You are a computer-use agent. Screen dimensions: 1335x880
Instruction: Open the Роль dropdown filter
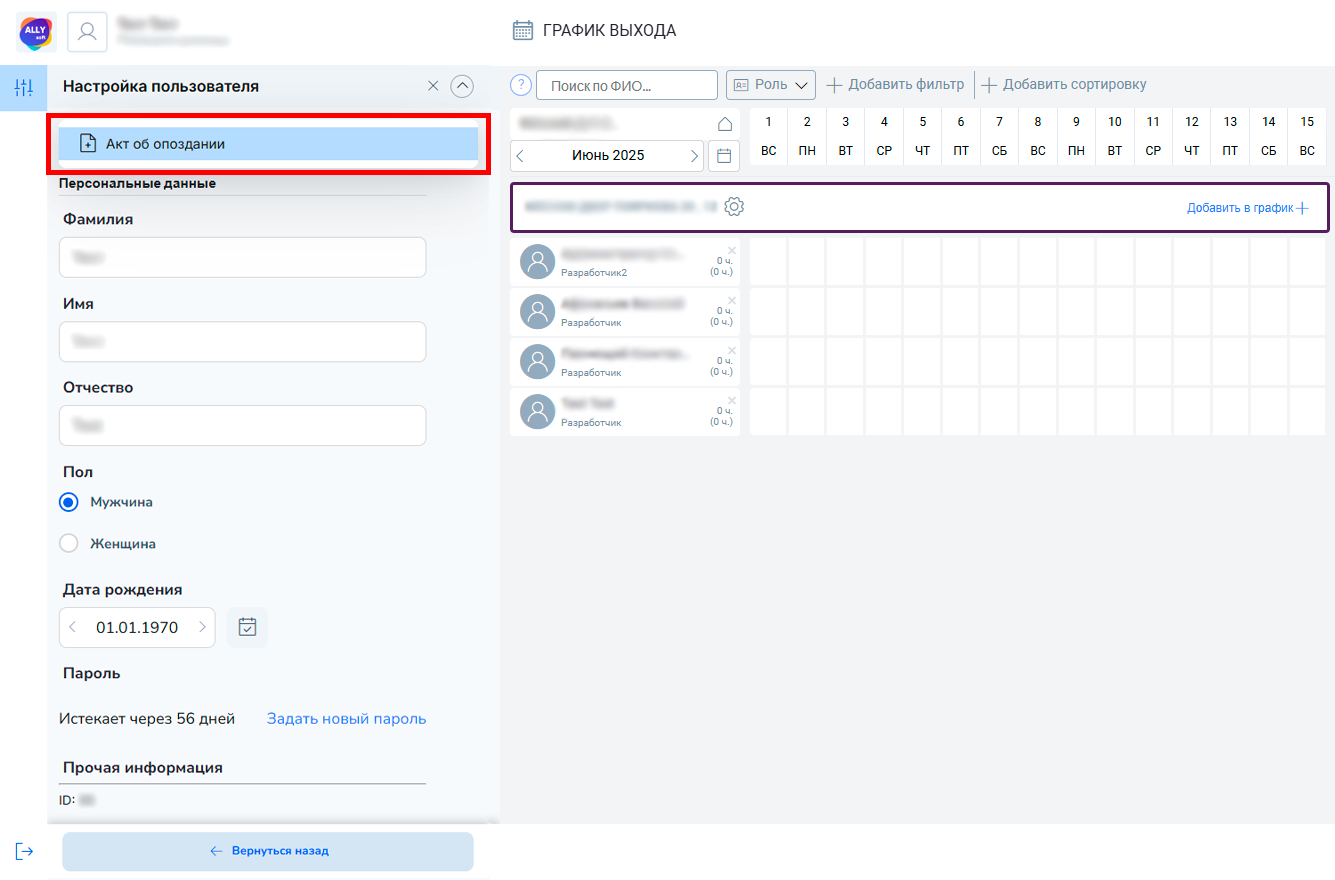coord(771,85)
